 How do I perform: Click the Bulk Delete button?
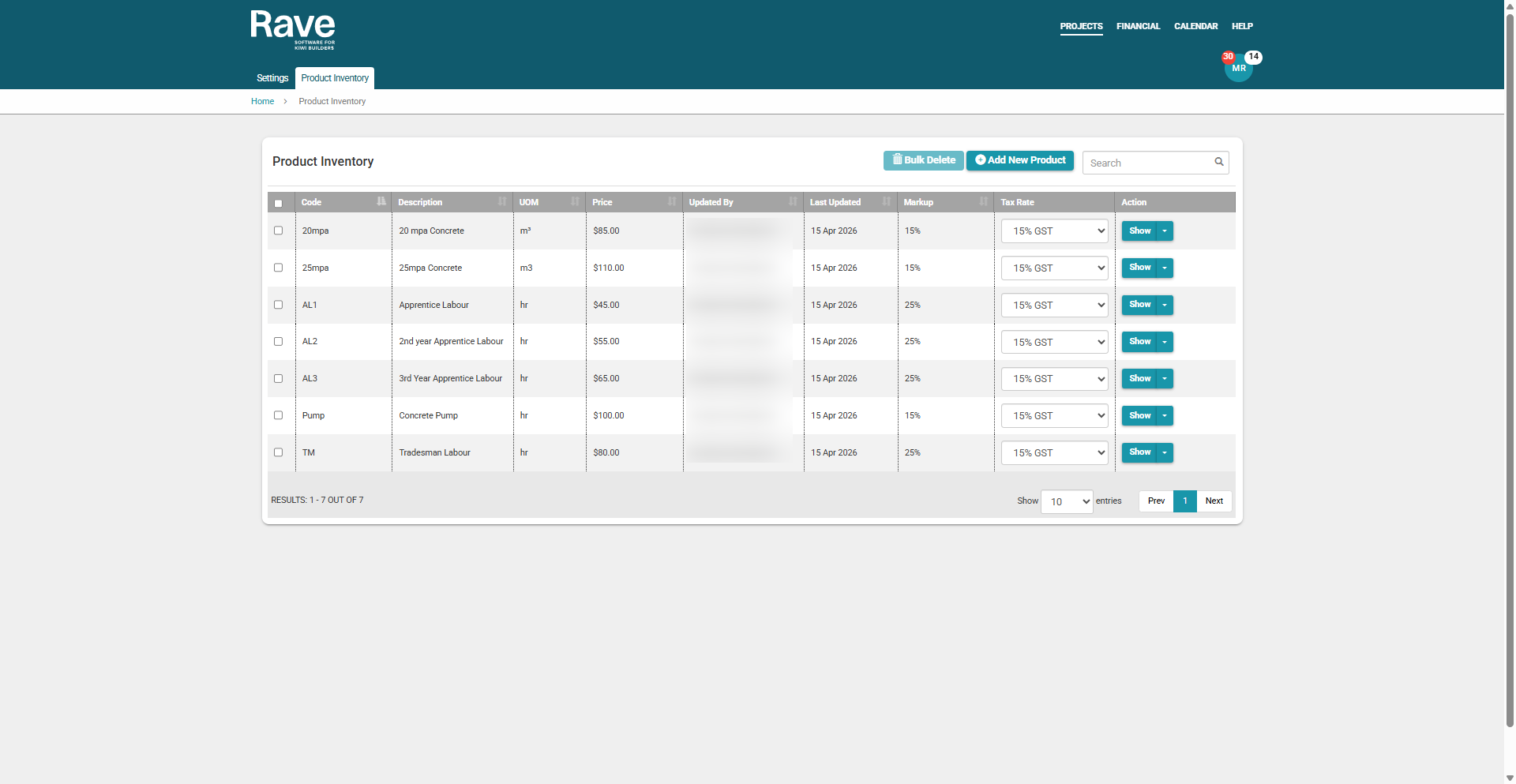tap(924, 160)
